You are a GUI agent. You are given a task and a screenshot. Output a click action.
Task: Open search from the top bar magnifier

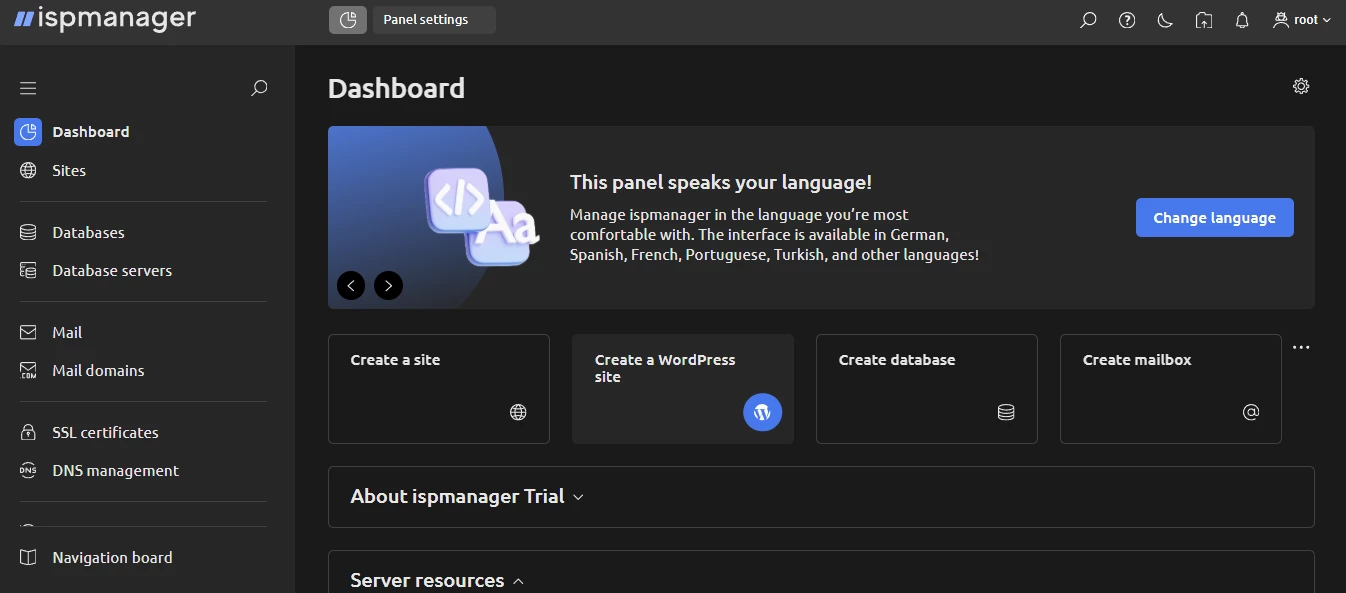1088,19
